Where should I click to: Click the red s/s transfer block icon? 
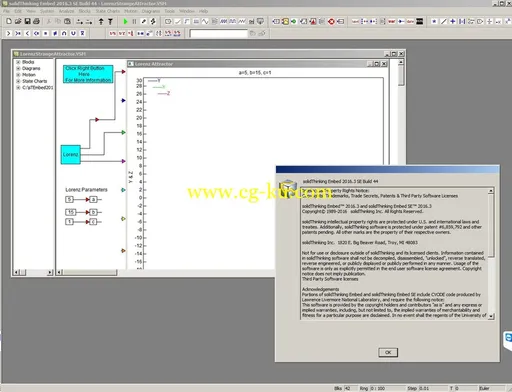tap(113, 33)
